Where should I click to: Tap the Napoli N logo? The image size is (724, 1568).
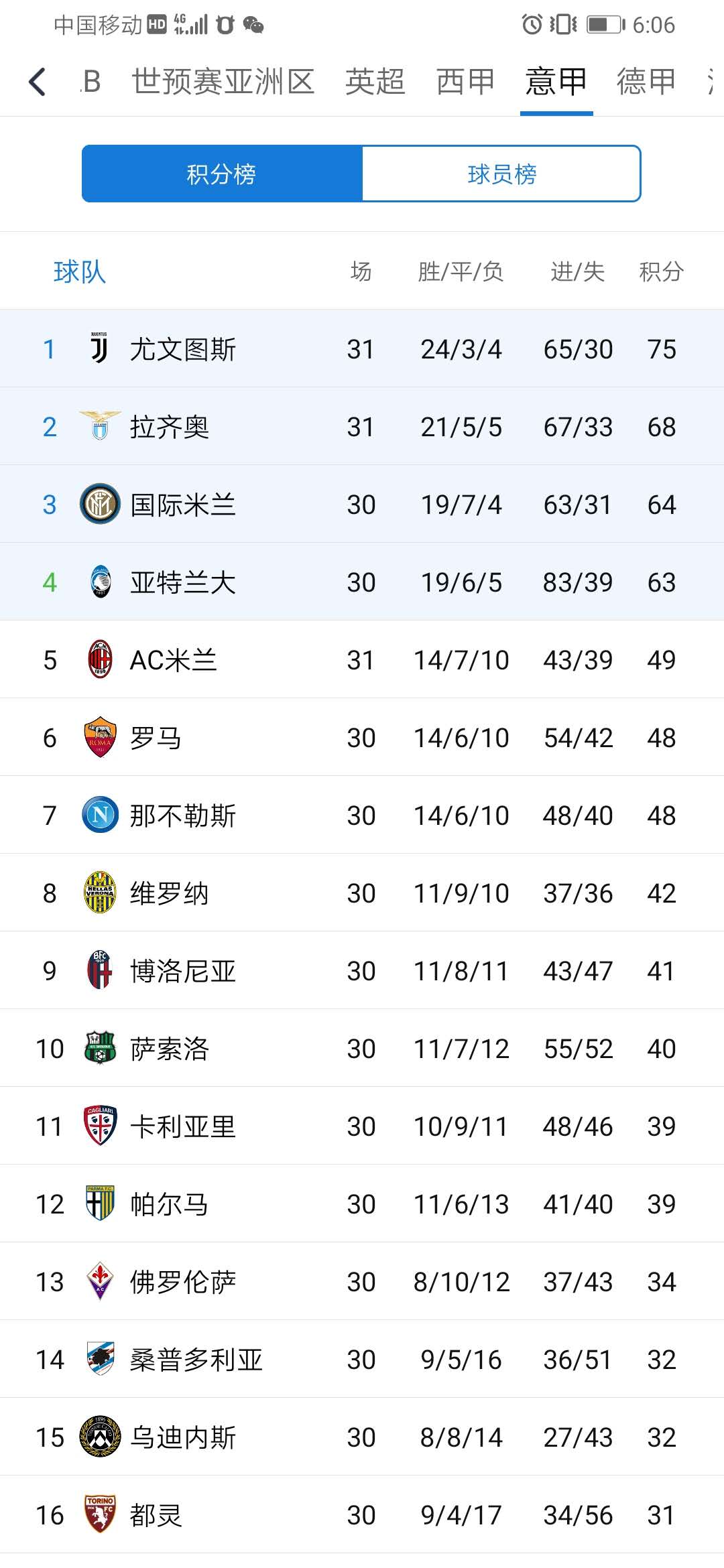[100, 815]
